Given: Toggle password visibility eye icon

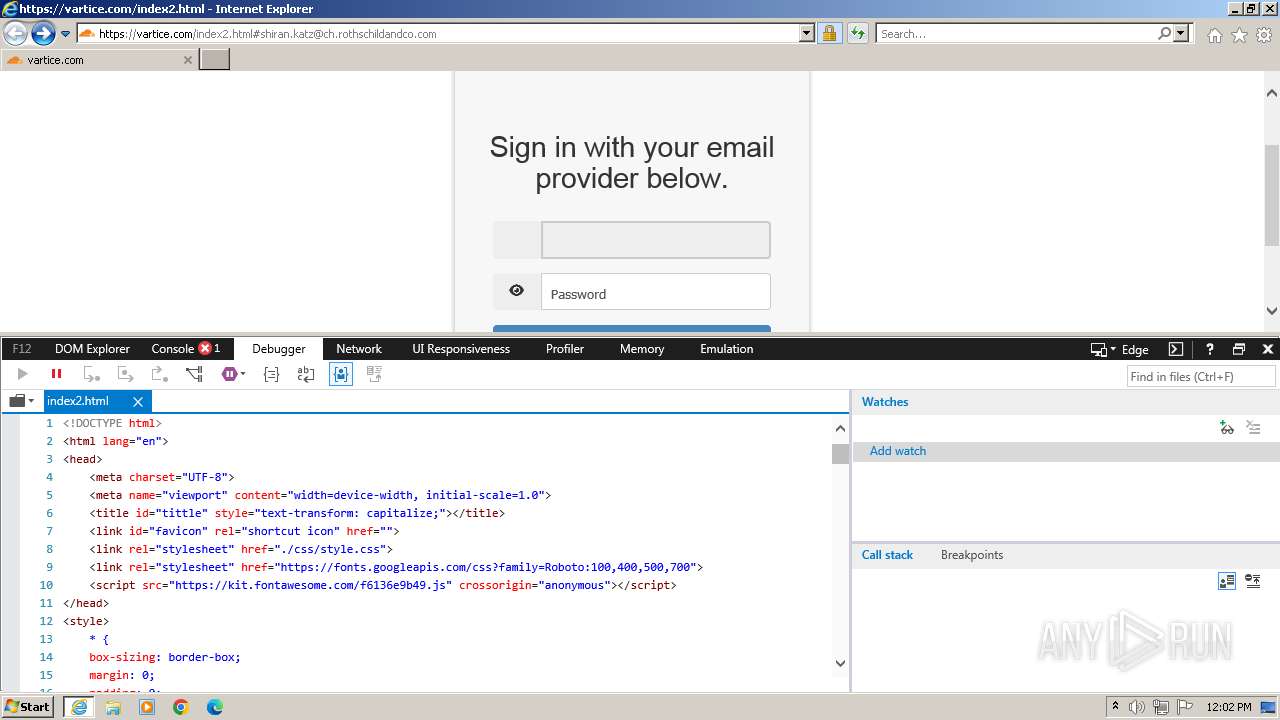Looking at the screenshot, I should pyautogui.click(x=516, y=291).
